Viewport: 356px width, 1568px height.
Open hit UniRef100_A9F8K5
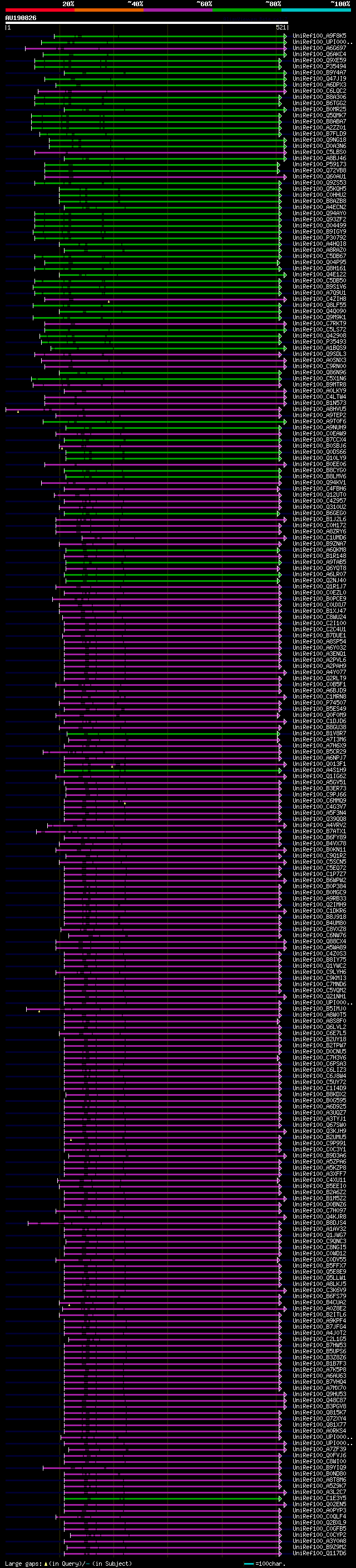(319, 36)
